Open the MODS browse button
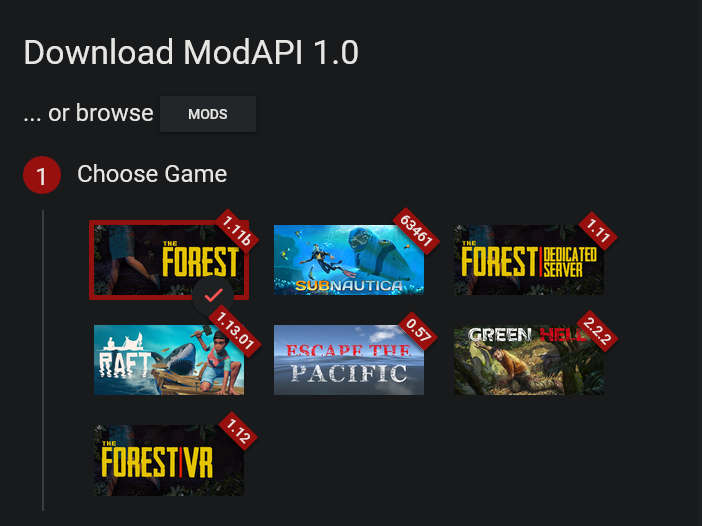702x526 pixels. pos(208,114)
